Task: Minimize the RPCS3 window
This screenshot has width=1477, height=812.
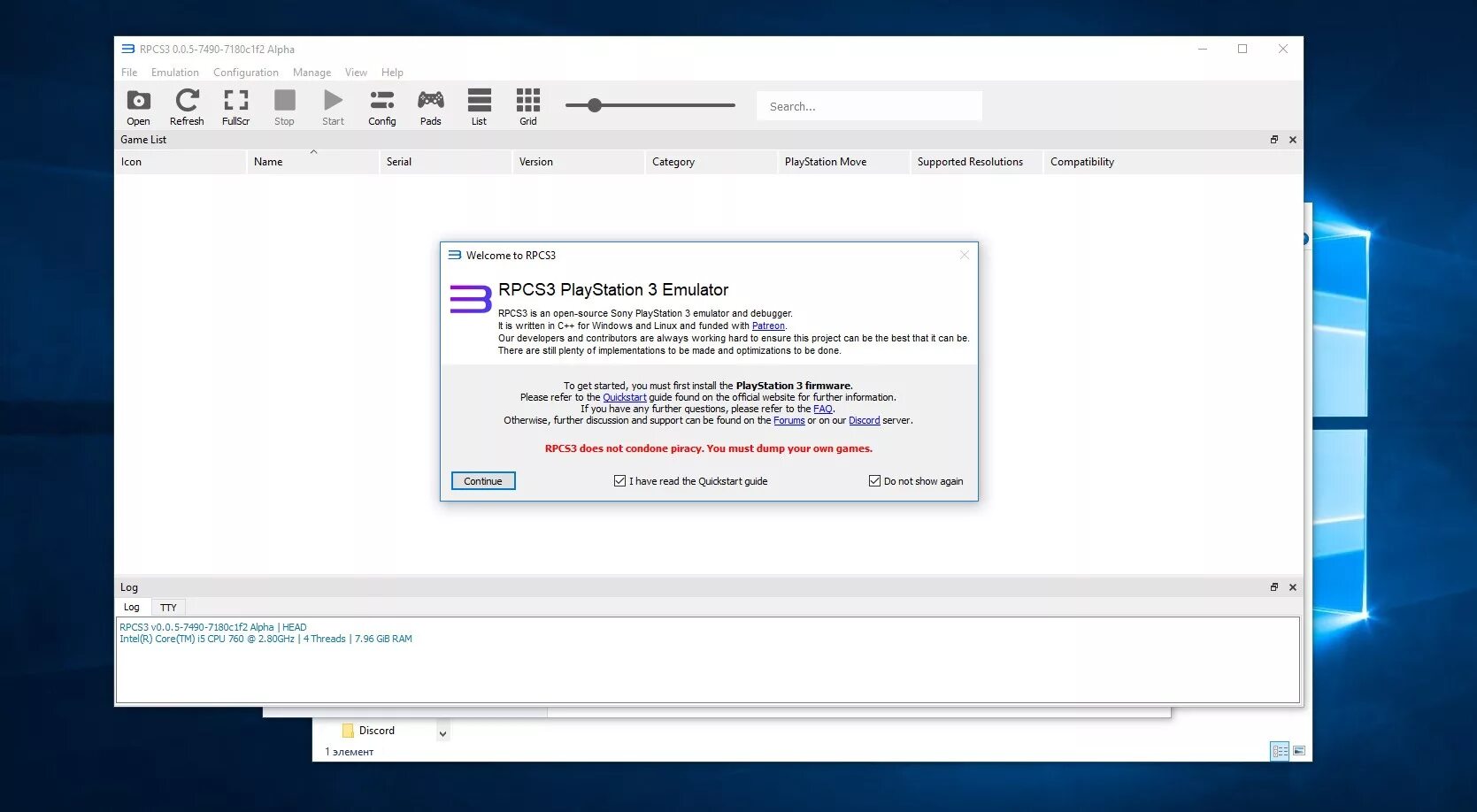Action: (1203, 49)
